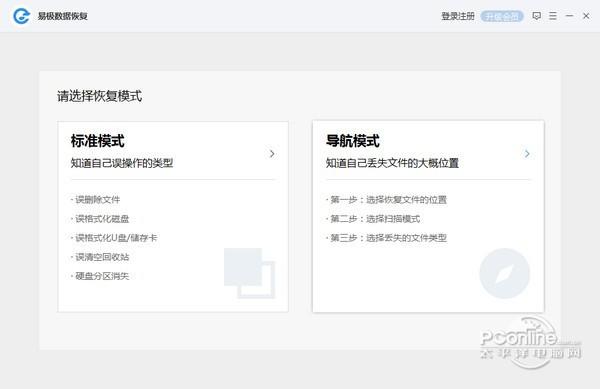Close the recovery app window
The height and width of the screenshot is (389, 600).
[586, 16]
